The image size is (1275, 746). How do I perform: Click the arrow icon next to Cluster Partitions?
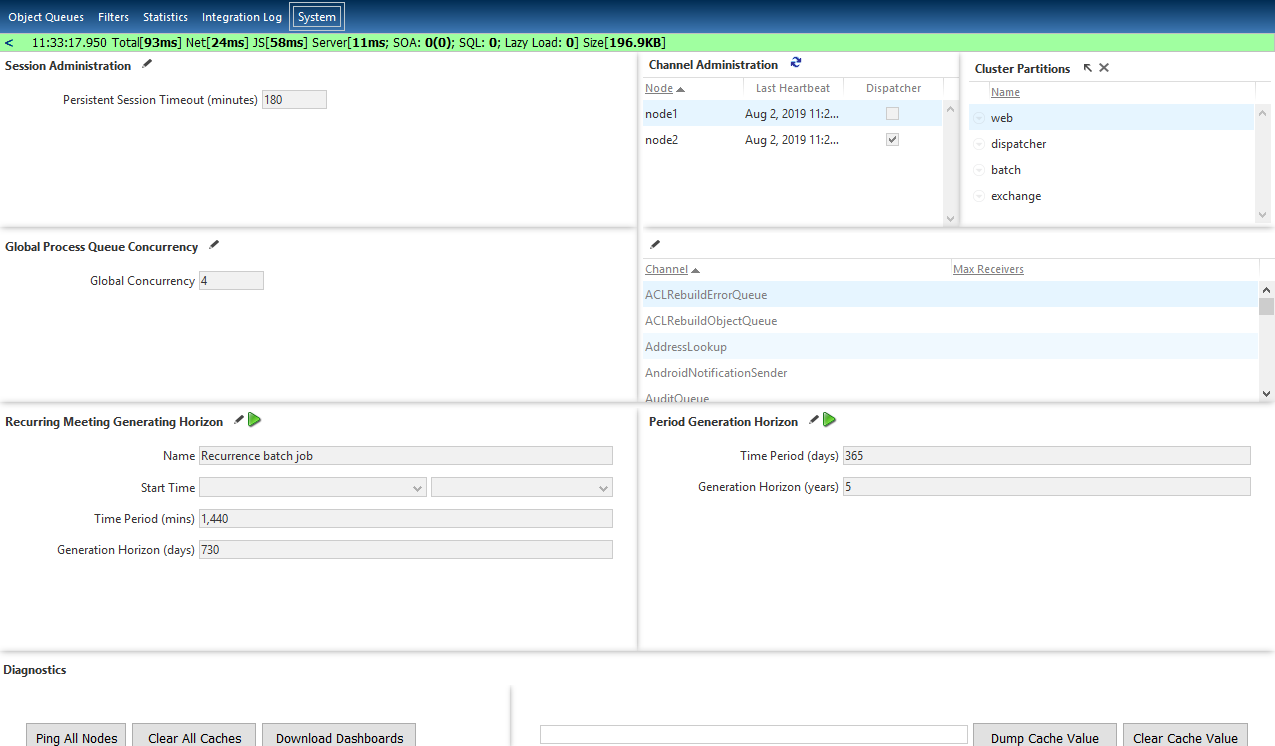[1088, 68]
